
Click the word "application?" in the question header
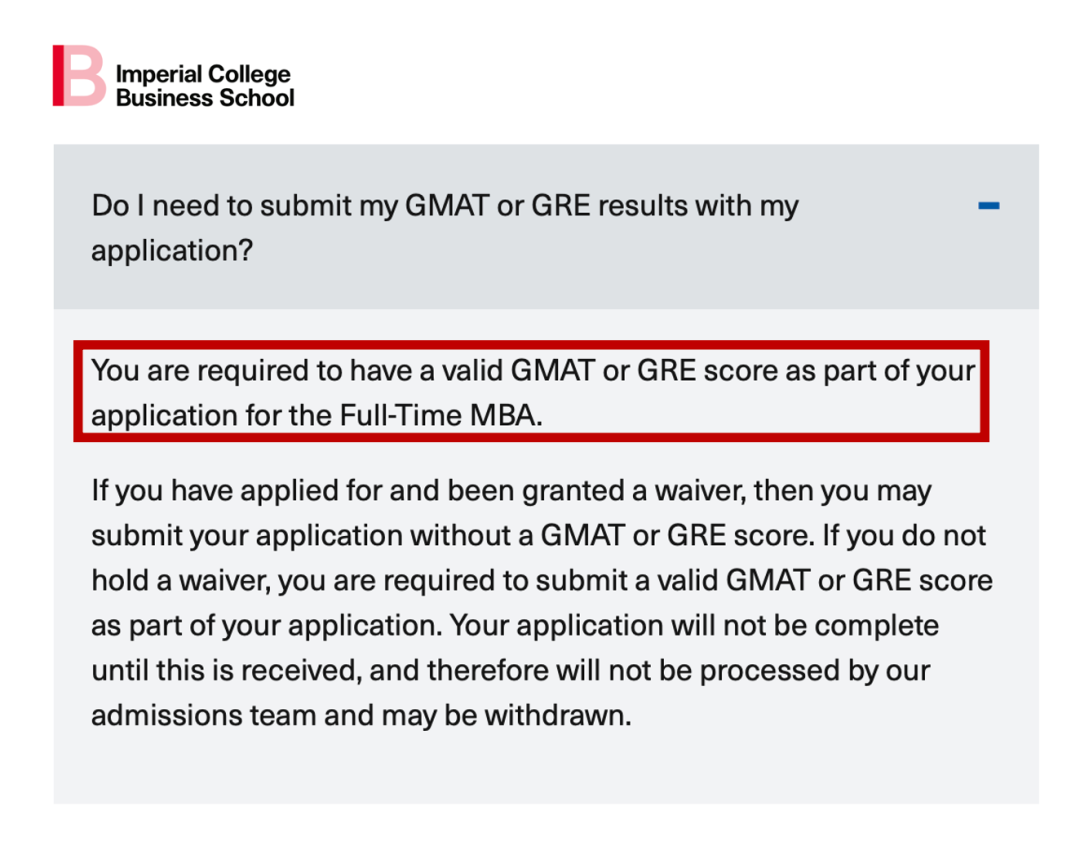(171, 250)
